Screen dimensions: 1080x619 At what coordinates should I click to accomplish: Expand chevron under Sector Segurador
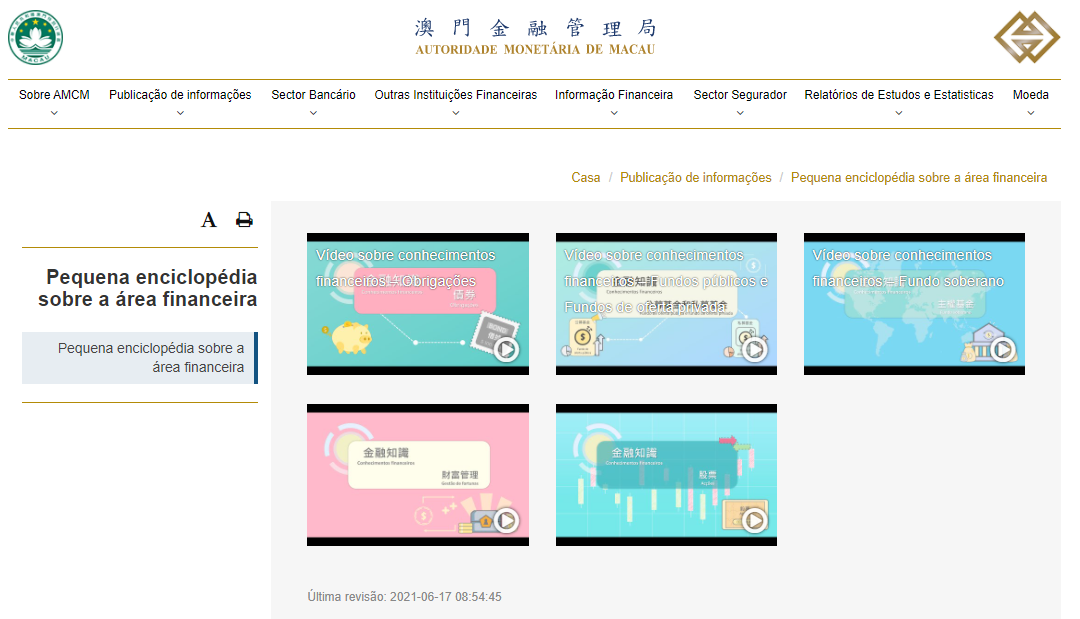click(x=740, y=113)
